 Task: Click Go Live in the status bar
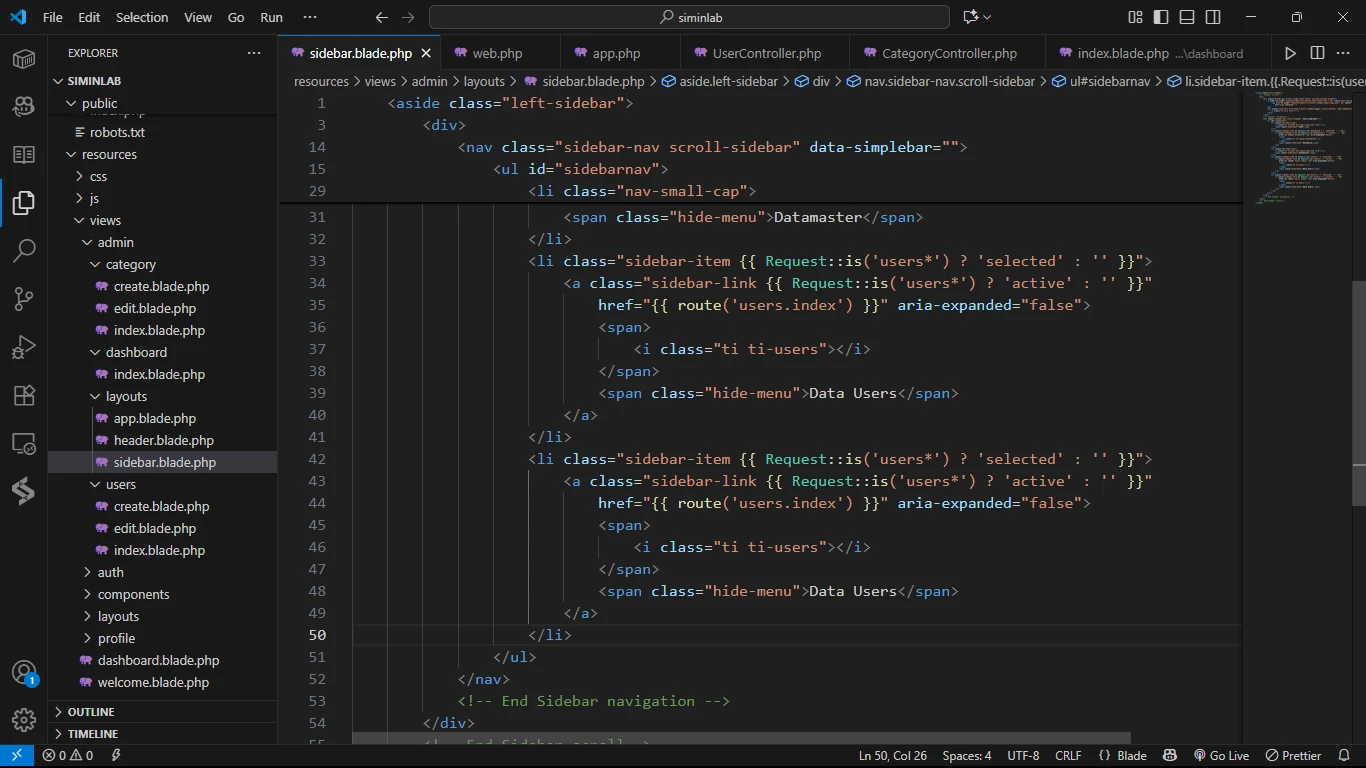coord(1221,756)
